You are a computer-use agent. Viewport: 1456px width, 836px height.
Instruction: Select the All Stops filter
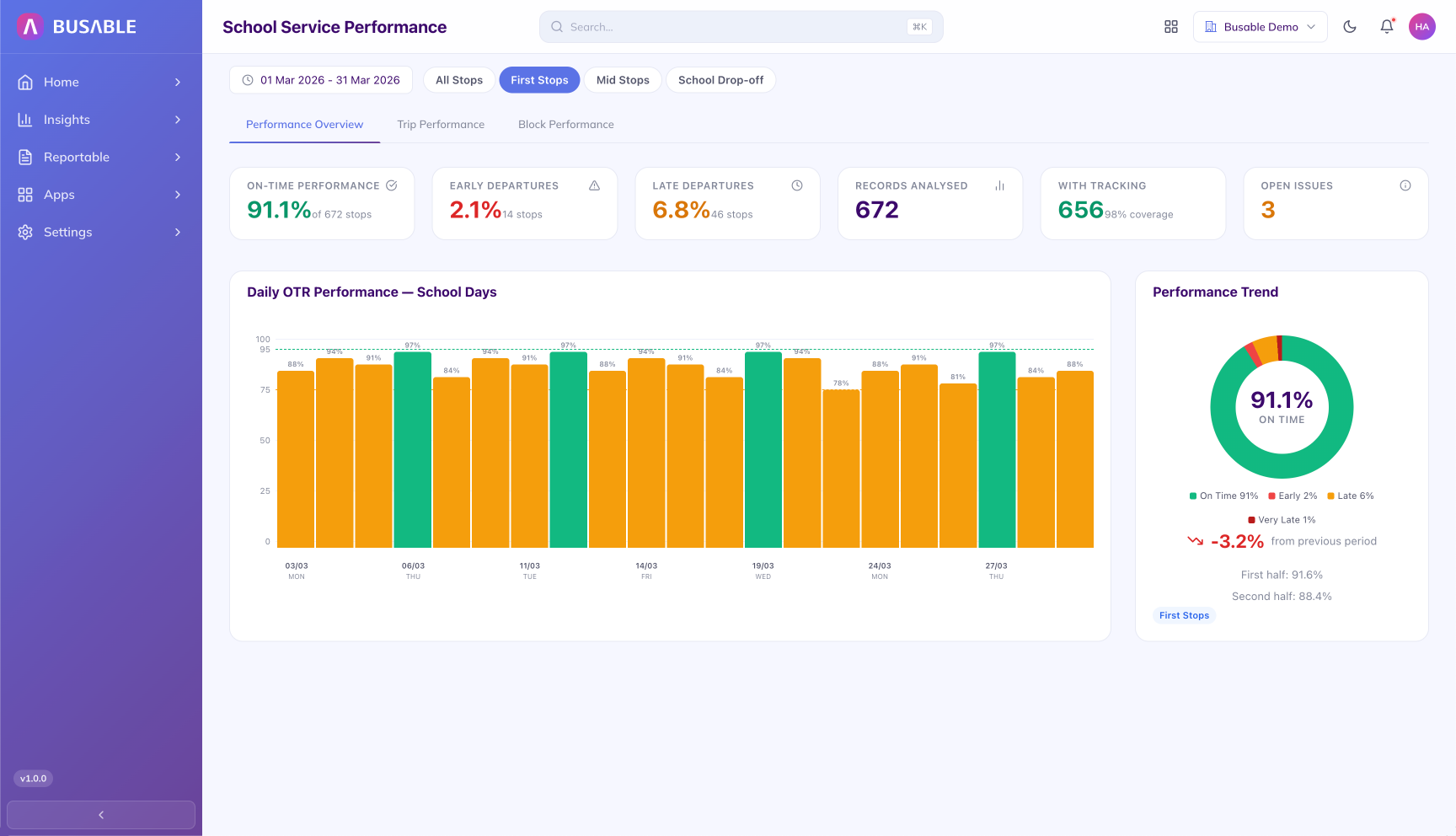(459, 80)
